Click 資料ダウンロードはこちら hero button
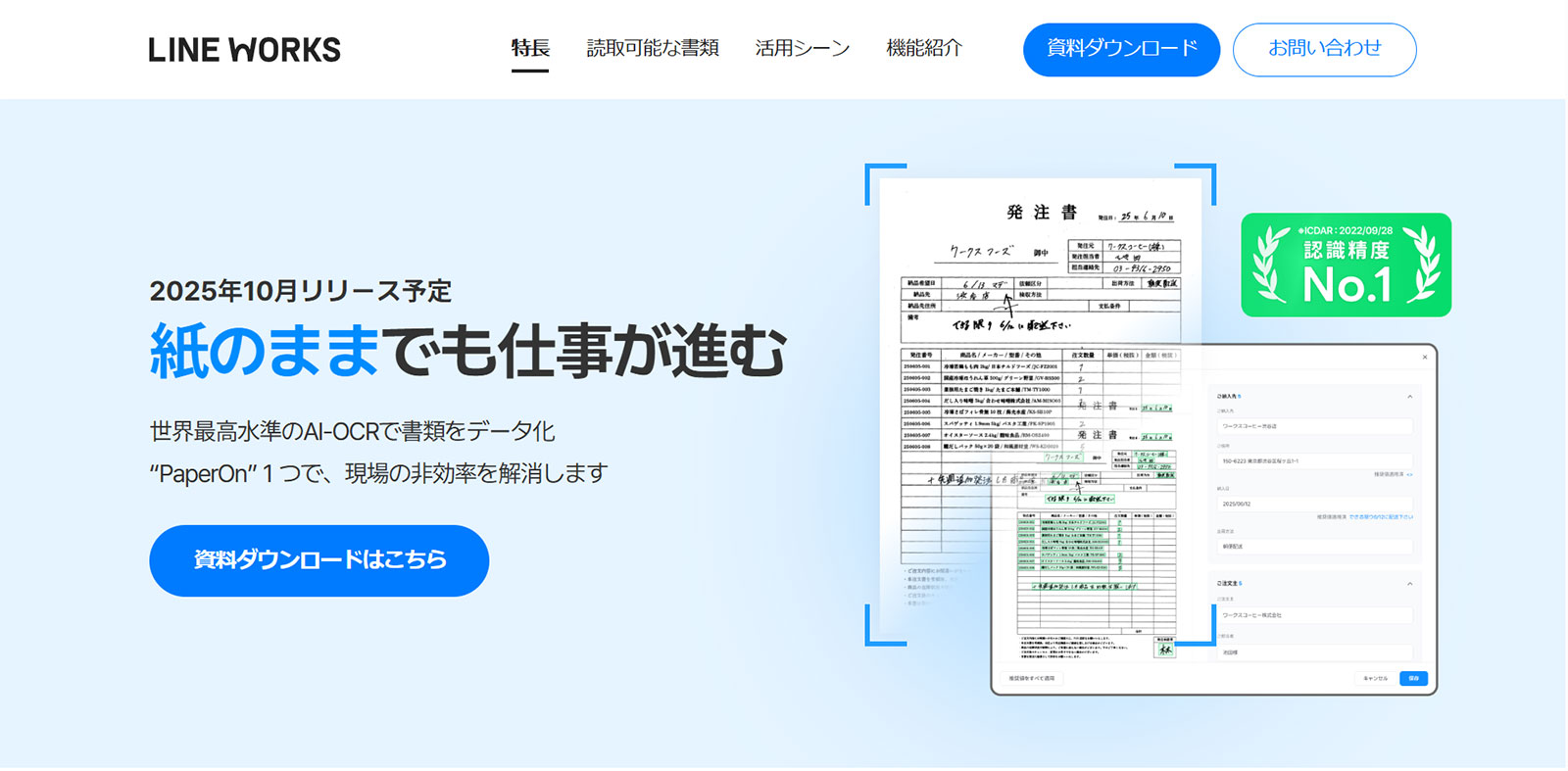The image size is (1568, 771). click(x=318, y=560)
